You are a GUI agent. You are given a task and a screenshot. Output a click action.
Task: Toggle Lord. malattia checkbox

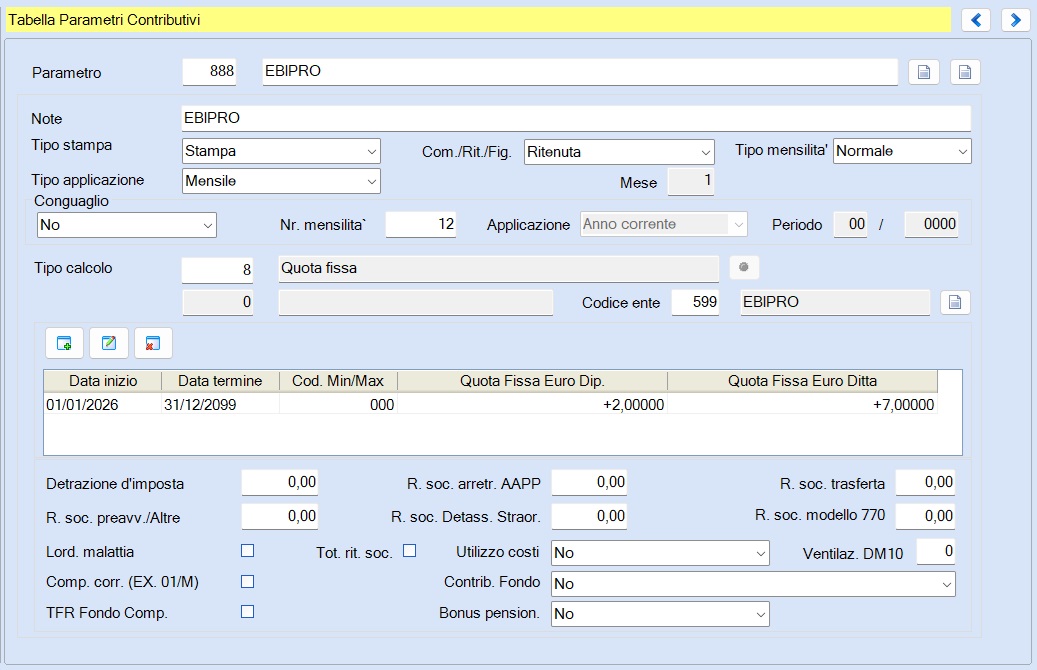point(247,551)
